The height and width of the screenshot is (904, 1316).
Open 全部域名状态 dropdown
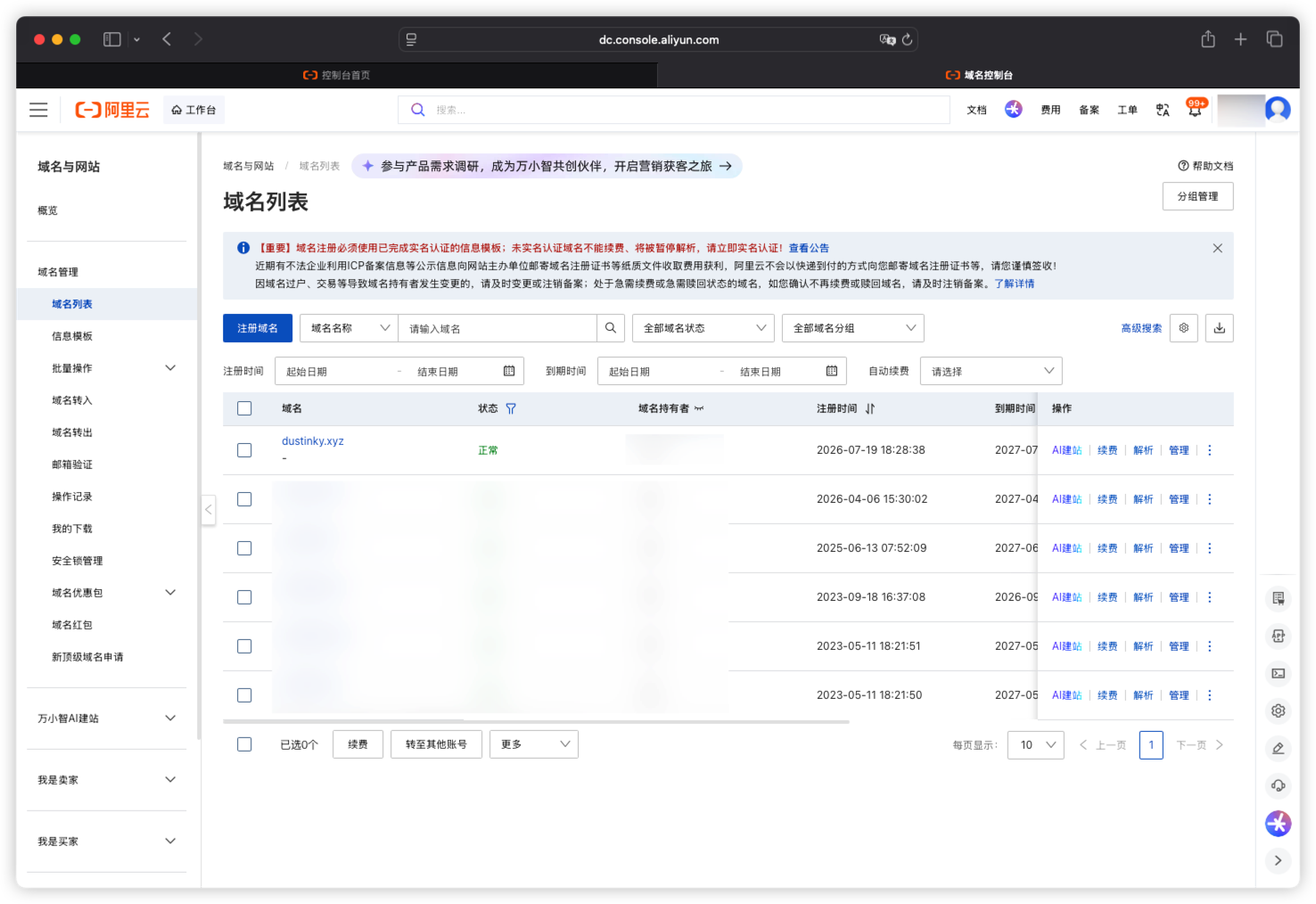703,328
